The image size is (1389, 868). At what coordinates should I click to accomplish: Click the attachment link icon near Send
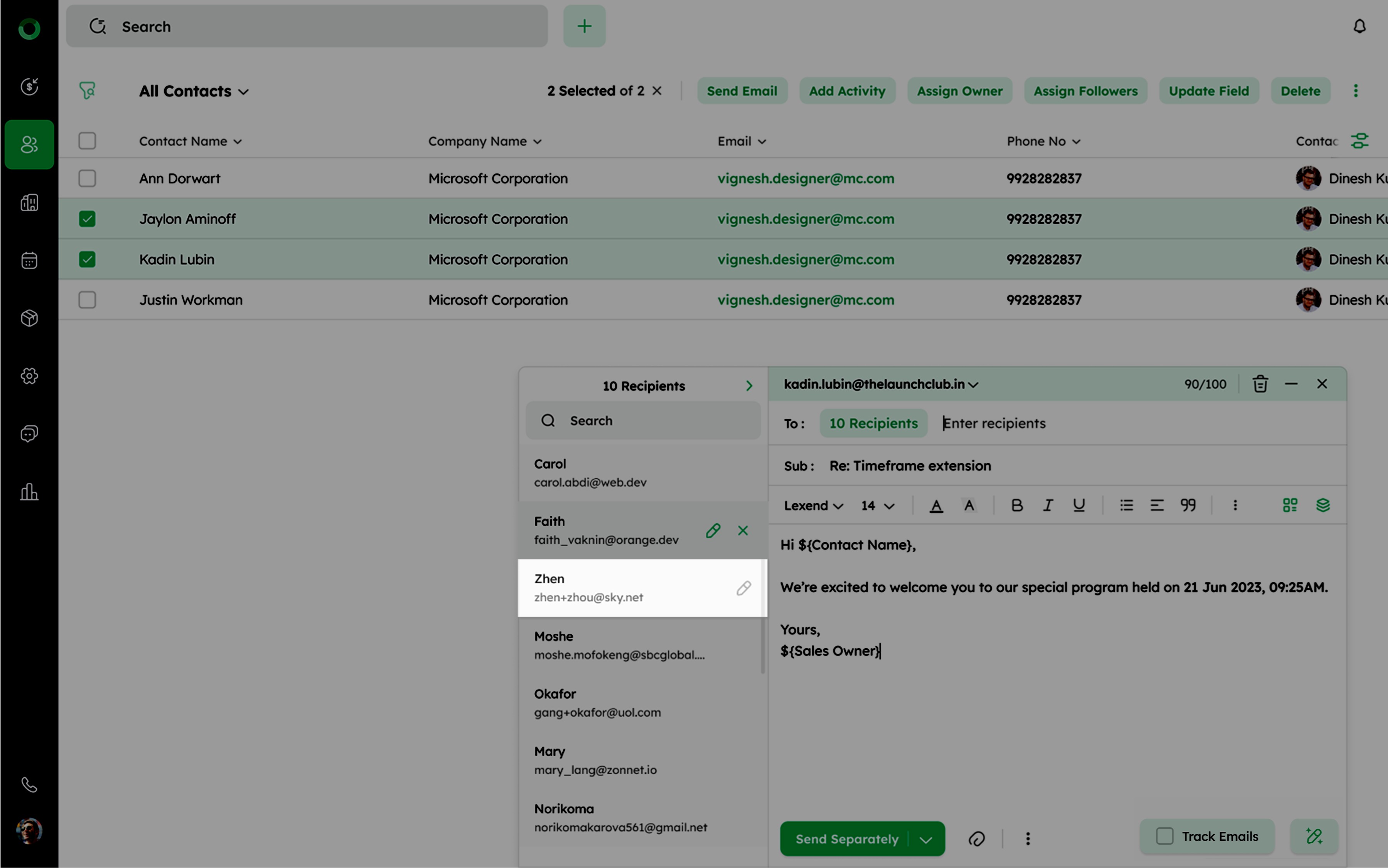[976, 839]
